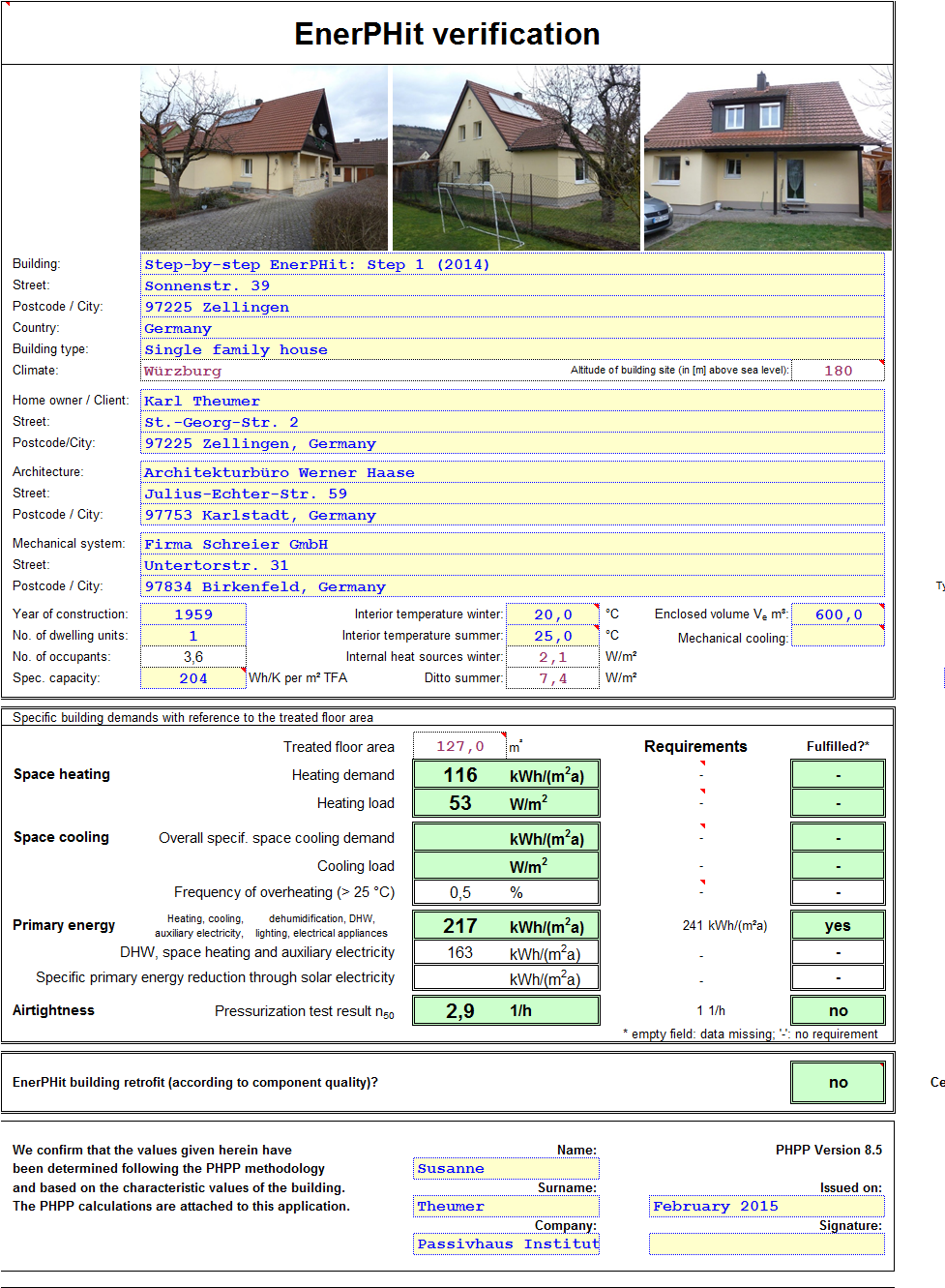The width and height of the screenshot is (945, 1288).
Task: Click the right house photo with parked car
Action: point(767,158)
